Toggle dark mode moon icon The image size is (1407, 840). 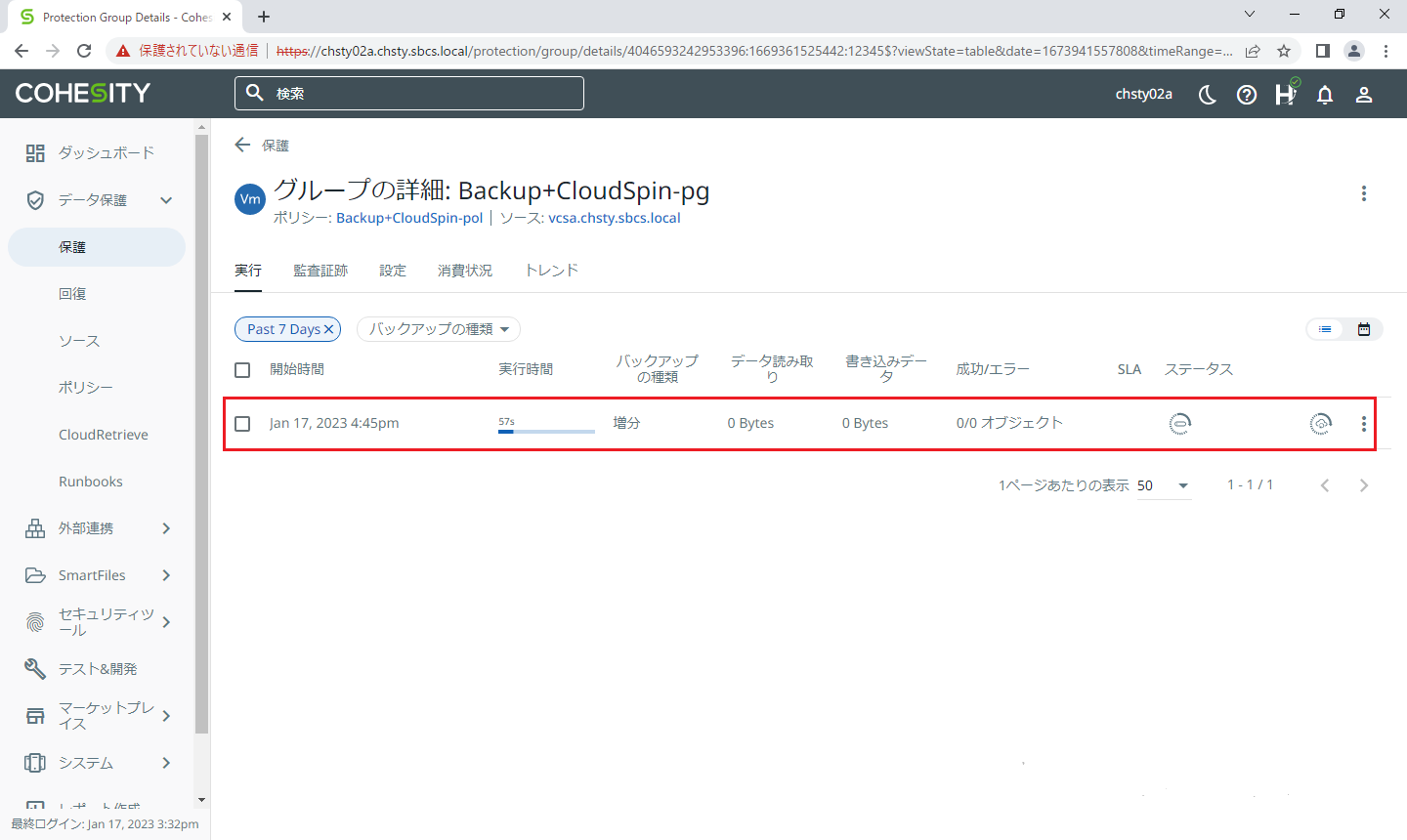pos(1208,95)
